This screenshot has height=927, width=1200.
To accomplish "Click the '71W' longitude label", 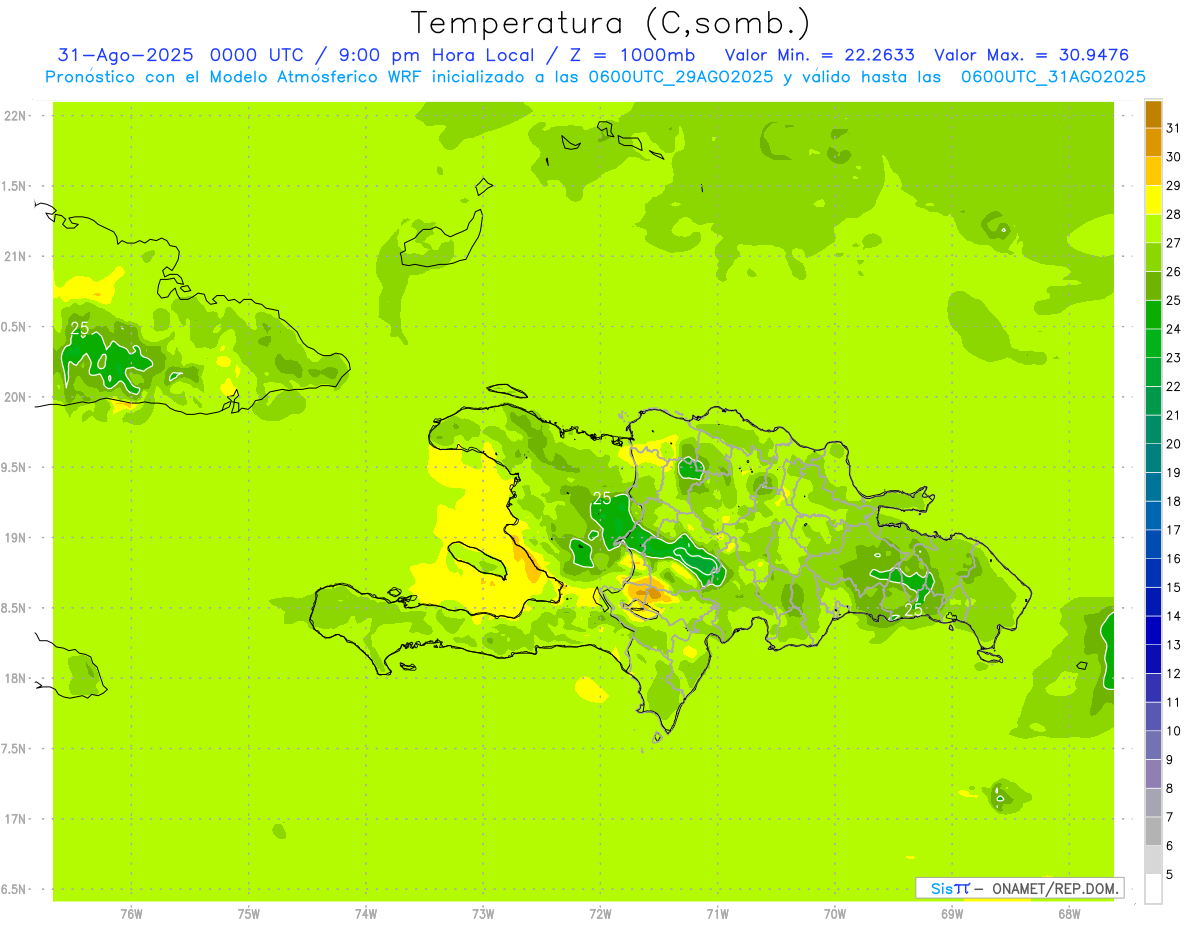I will (717, 913).
